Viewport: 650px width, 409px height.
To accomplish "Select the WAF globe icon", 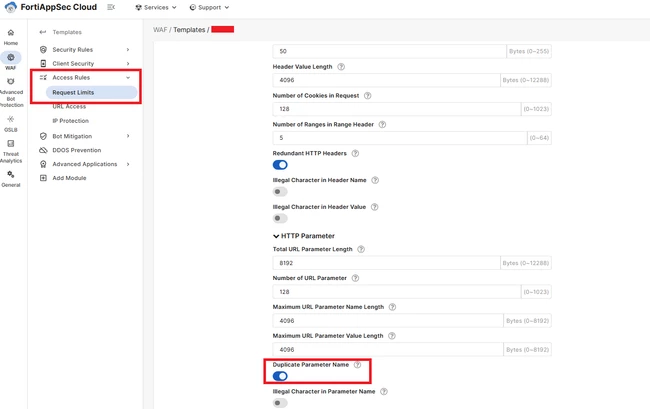I will (x=11, y=57).
